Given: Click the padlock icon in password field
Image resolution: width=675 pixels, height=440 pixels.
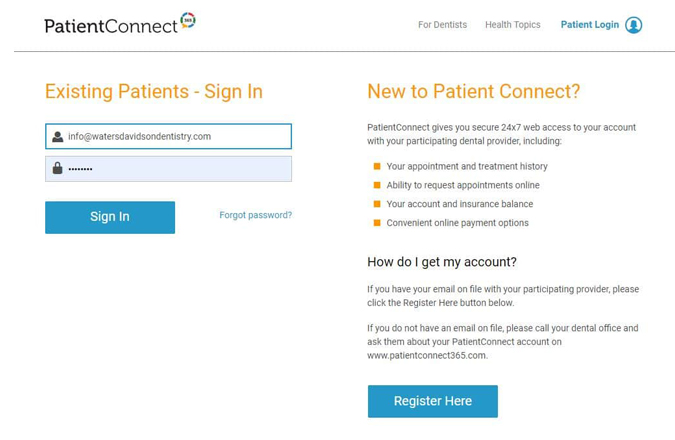Looking at the screenshot, I should pos(57,168).
